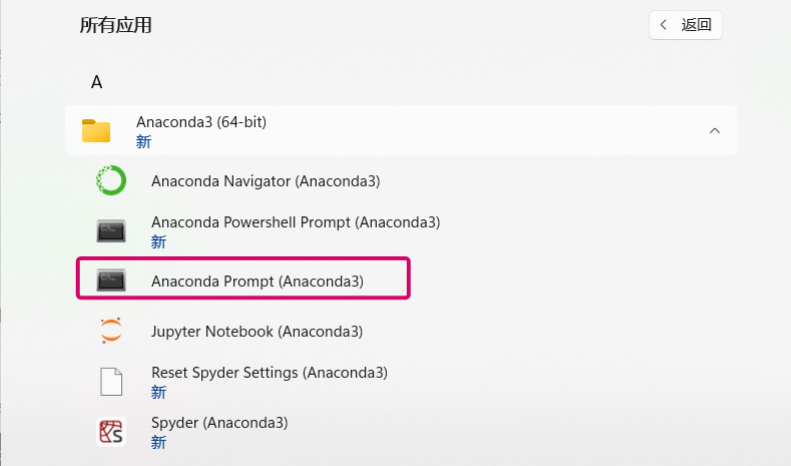
Task: Launch Jupyter Notebook (Anaconda3) entry
Action: [256, 331]
